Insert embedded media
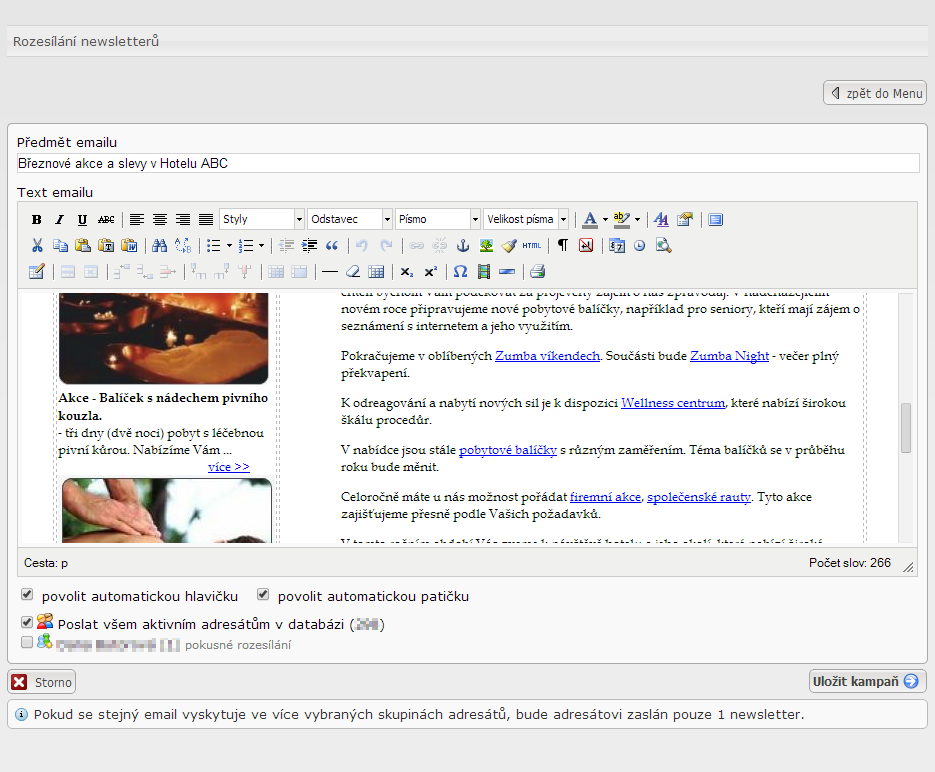This screenshot has height=772, width=935. click(484, 272)
